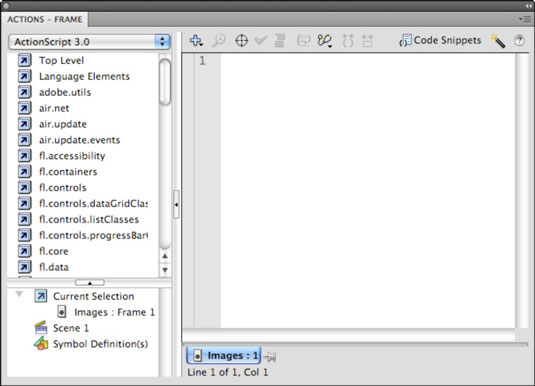Open the panel options menu icon
535x386 pixels.
[525, 19]
